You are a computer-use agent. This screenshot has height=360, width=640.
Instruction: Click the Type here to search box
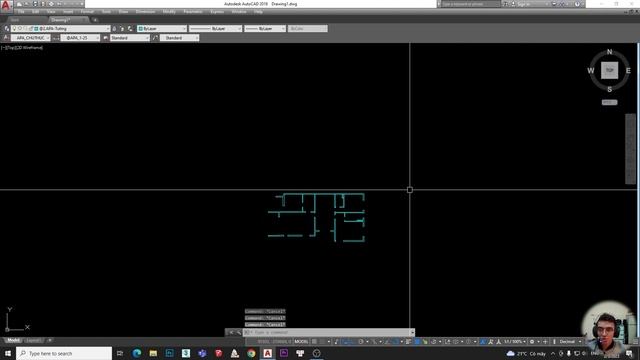point(64,353)
